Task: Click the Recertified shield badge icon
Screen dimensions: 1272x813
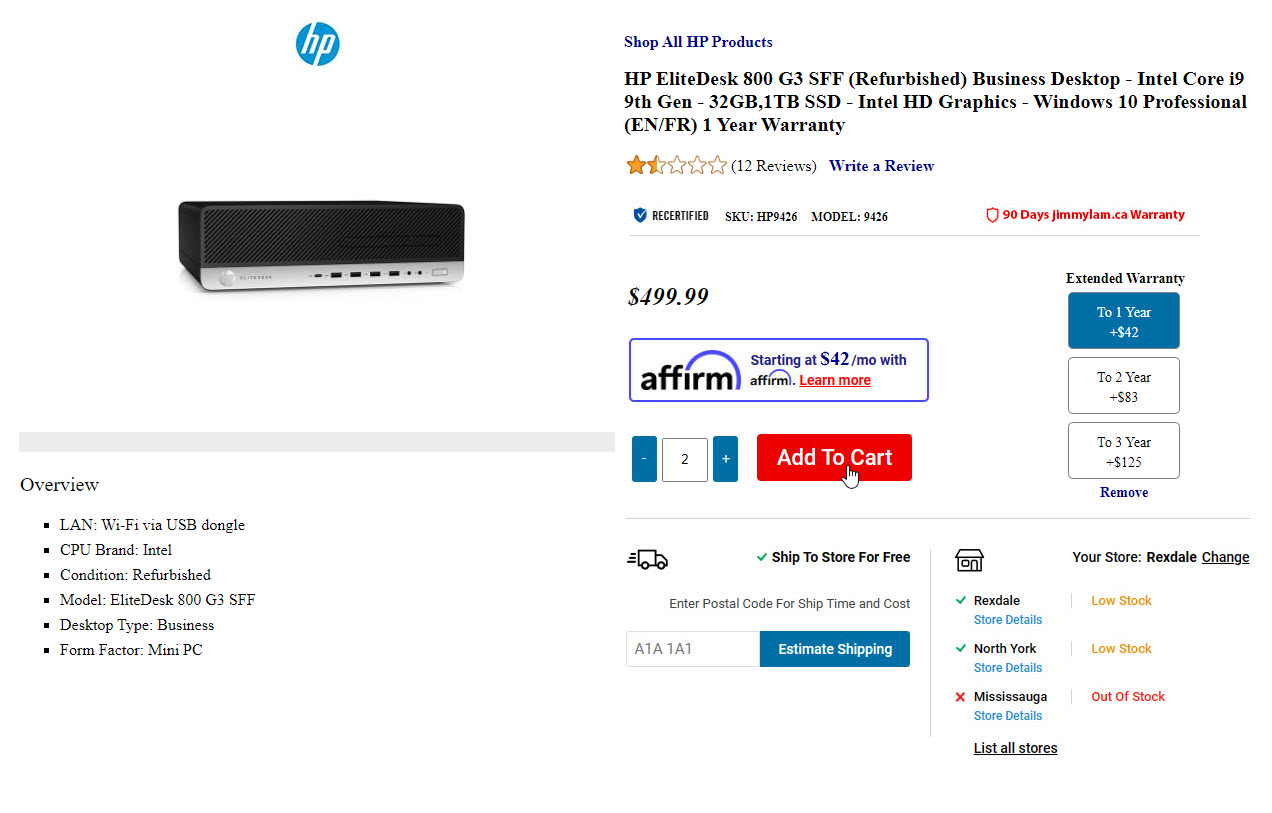Action: [640, 215]
